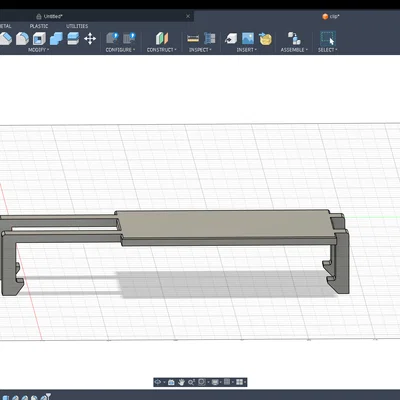Click the Orbit navigation icon
This screenshot has width=400, height=400.
[158, 382]
